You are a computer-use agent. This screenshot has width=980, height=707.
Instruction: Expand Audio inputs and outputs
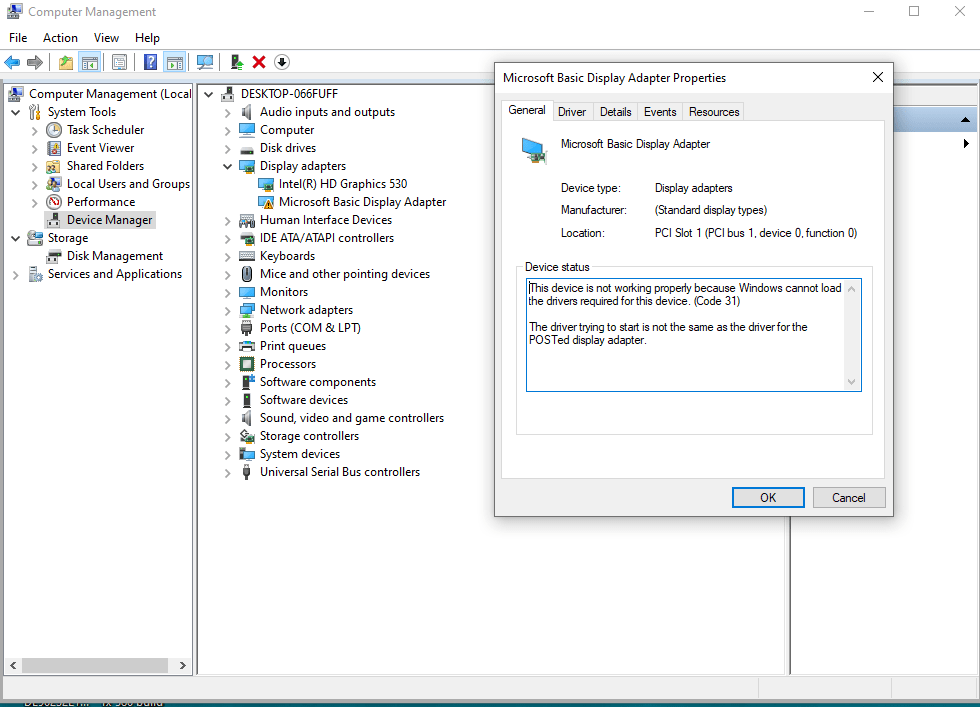click(228, 113)
